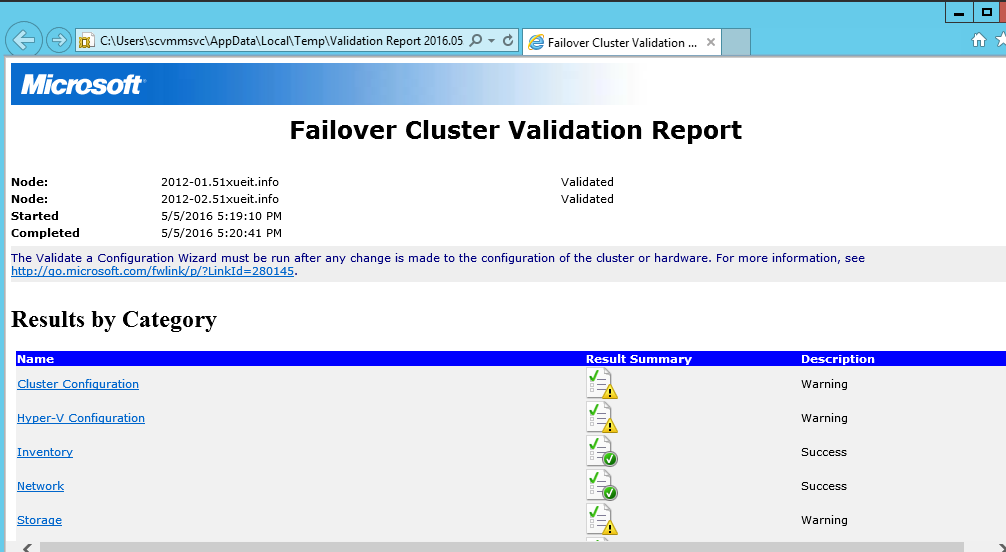Click the Home icon in the browser

coord(978,40)
